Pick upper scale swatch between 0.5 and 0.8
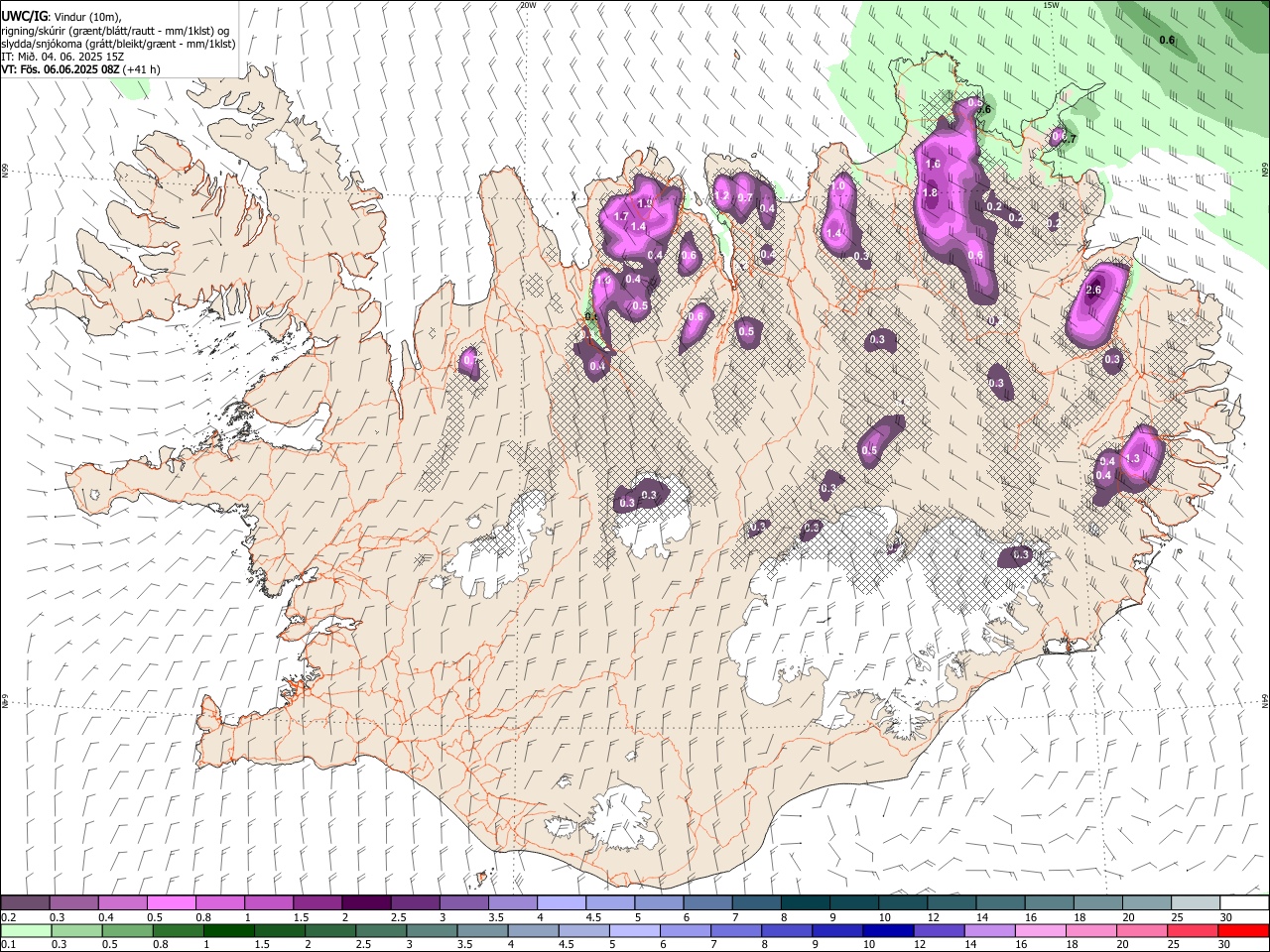 171,902
